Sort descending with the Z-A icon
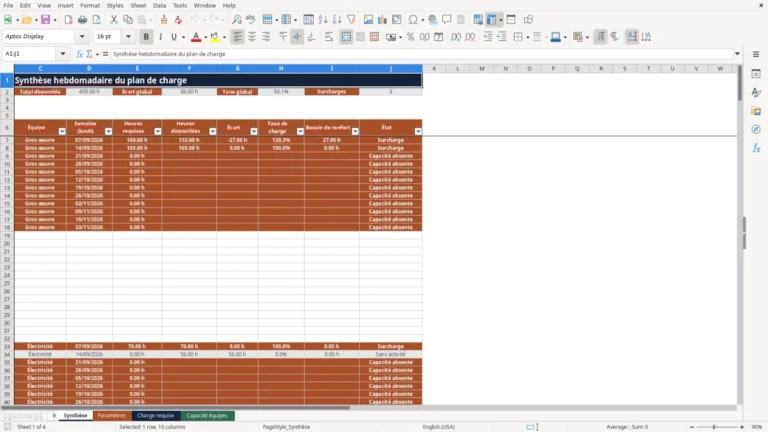This screenshot has width=768, height=432. pyautogui.click(x=337, y=20)
